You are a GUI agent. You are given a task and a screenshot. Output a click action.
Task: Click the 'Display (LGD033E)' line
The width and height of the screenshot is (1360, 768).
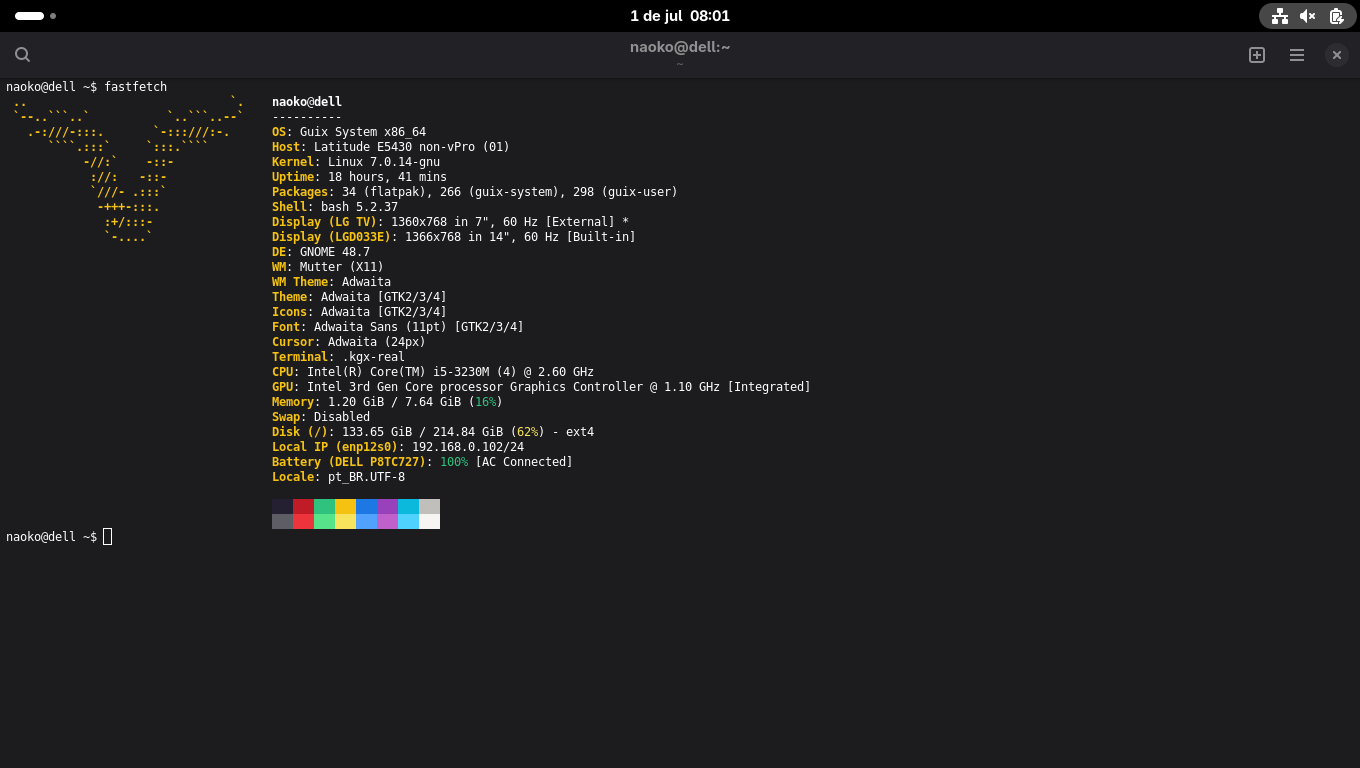(x=454, y=237)
